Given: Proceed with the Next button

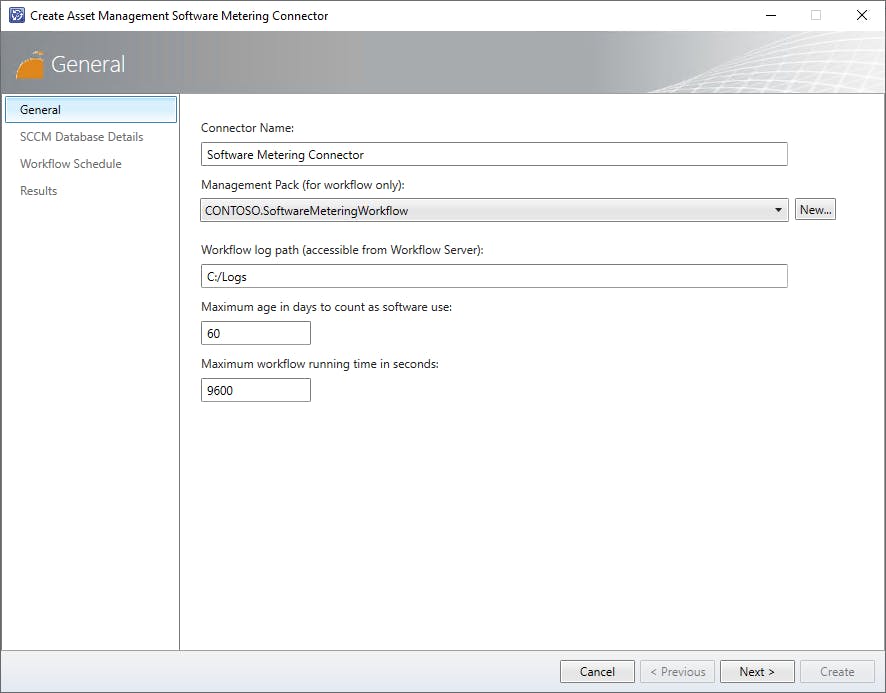Looking at the screenshot, I should pyautogui.click(x=758, y=672).
